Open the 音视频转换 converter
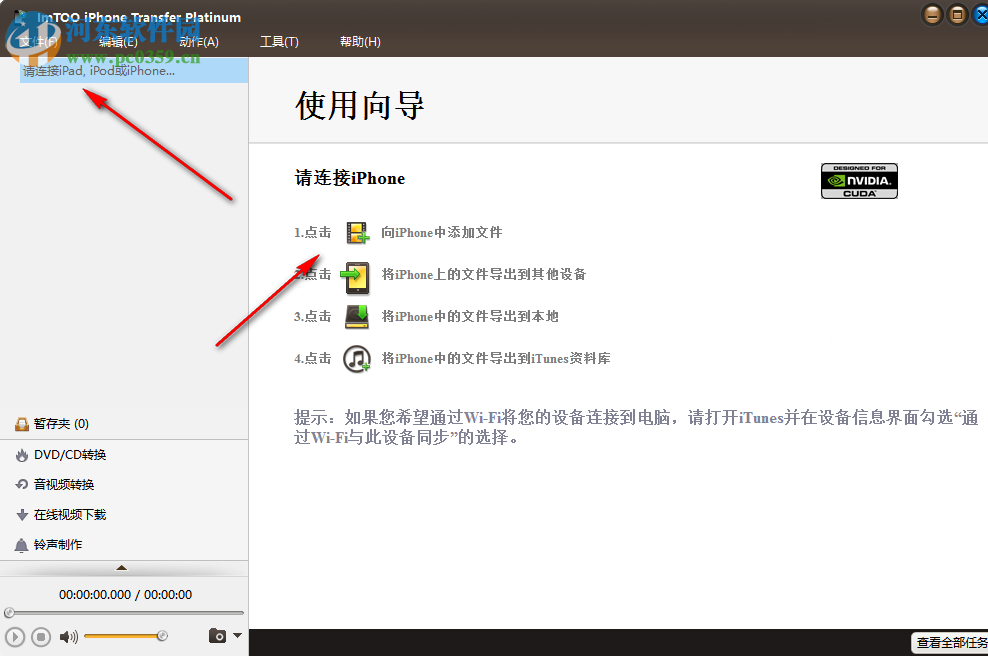Screen dimensions: 988x656 point(65,484)
